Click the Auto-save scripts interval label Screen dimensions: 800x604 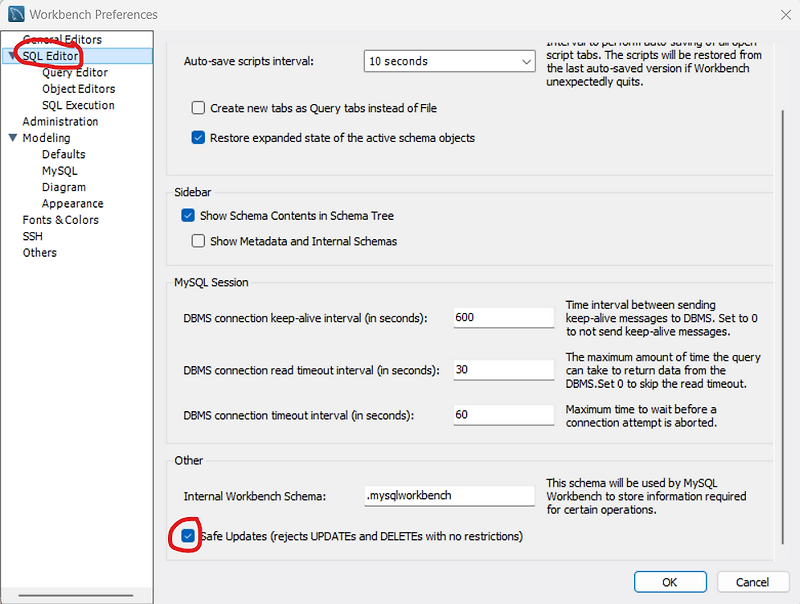248,61
